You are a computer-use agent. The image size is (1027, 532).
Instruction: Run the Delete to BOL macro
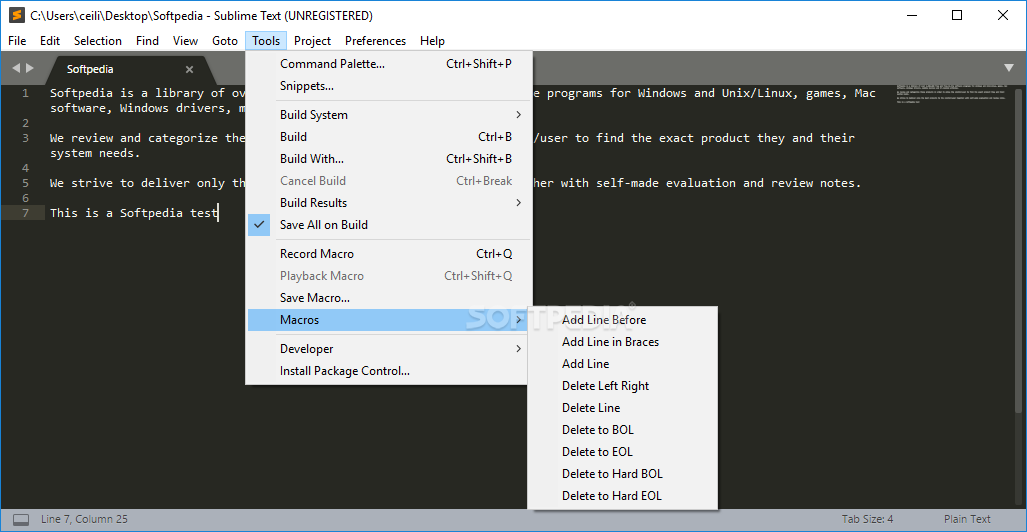pos(622,430)
